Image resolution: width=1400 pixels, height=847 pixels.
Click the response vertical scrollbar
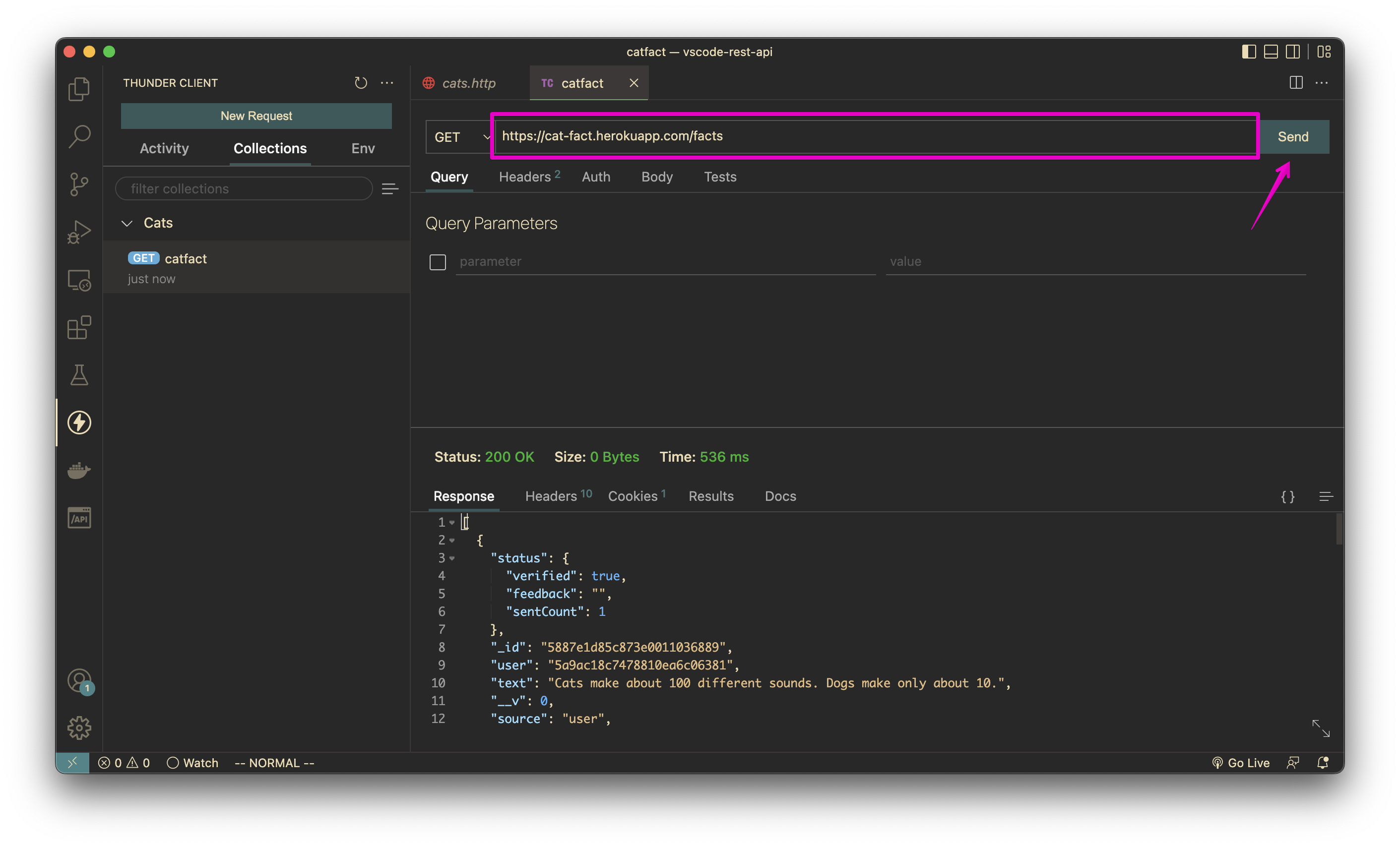coord(1338,530)
